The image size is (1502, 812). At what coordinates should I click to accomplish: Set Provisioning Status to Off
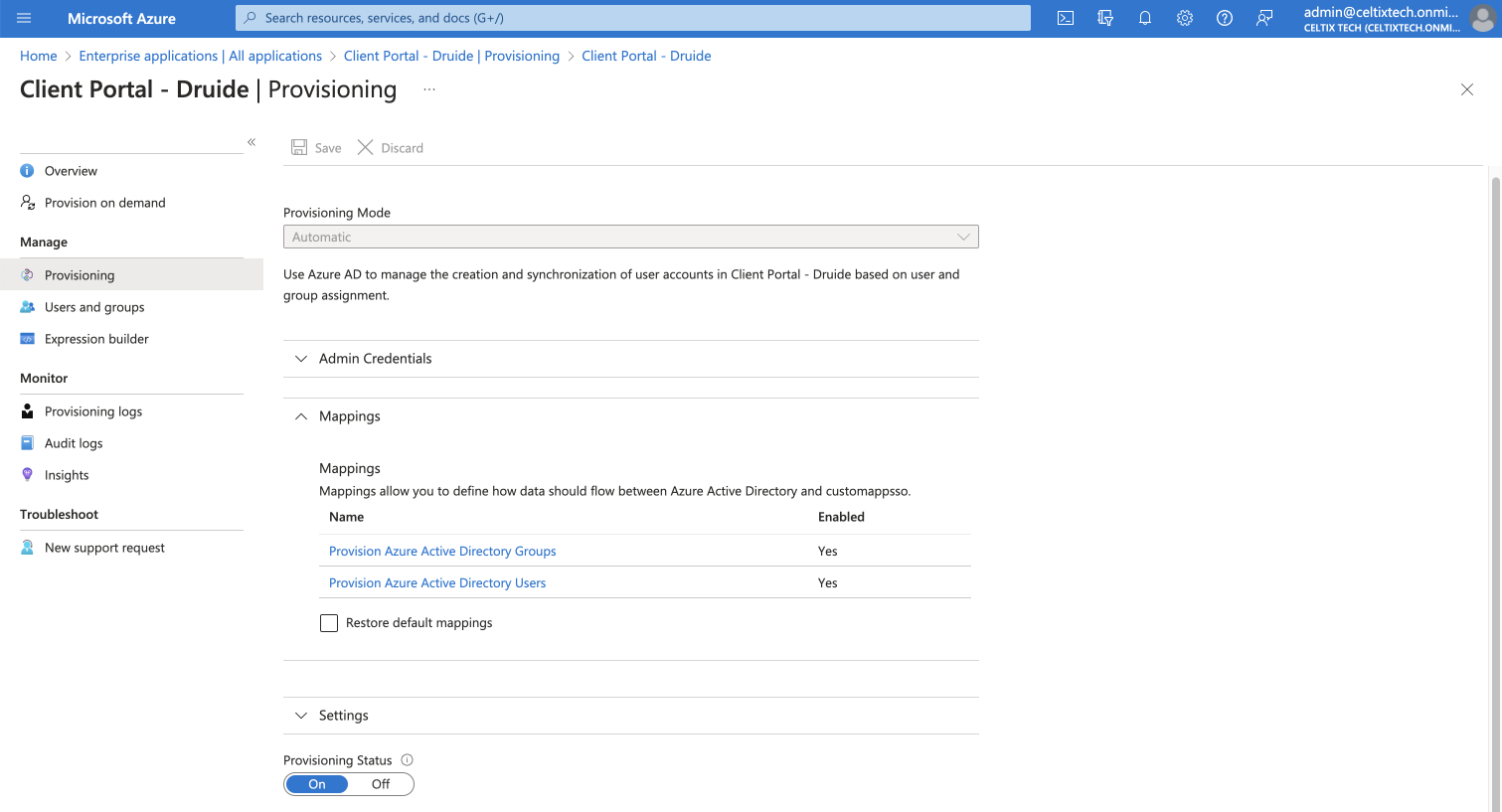click(x=381, y=784)
